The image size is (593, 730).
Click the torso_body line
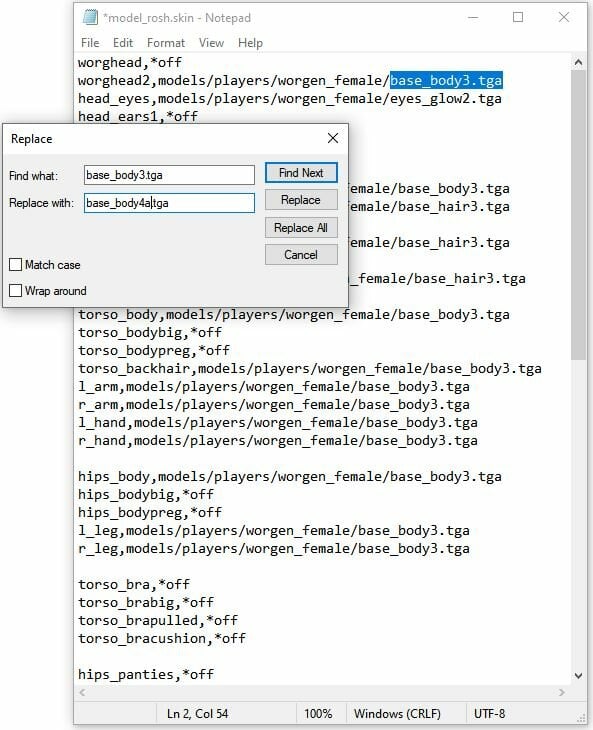click(294, 315)
